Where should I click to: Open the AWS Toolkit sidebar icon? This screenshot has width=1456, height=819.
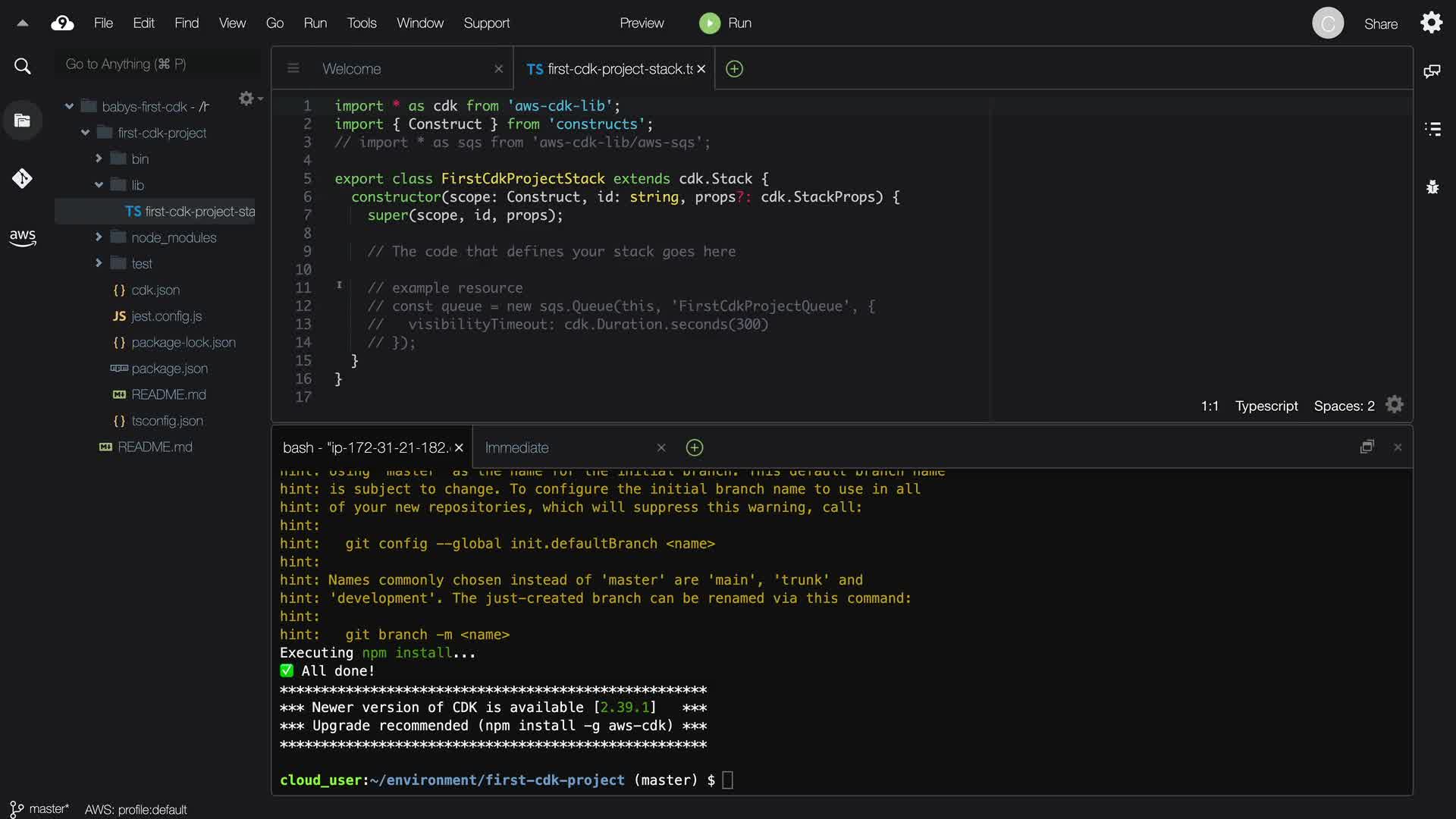22,237
